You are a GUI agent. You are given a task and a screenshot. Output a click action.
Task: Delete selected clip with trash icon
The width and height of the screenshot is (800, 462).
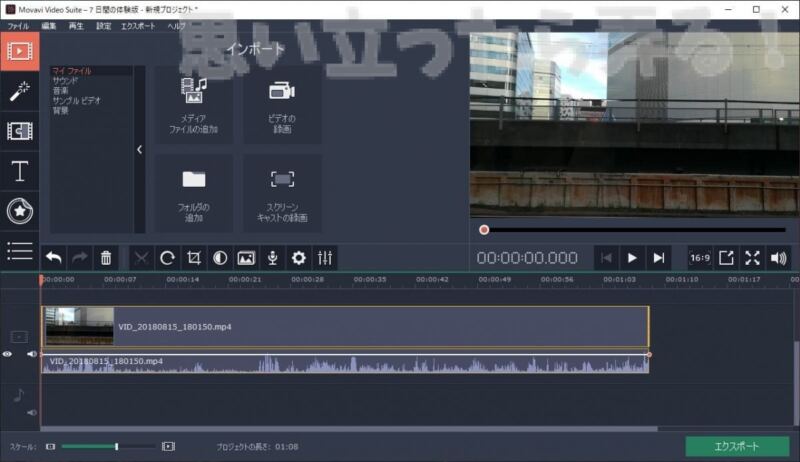(106, 258)
